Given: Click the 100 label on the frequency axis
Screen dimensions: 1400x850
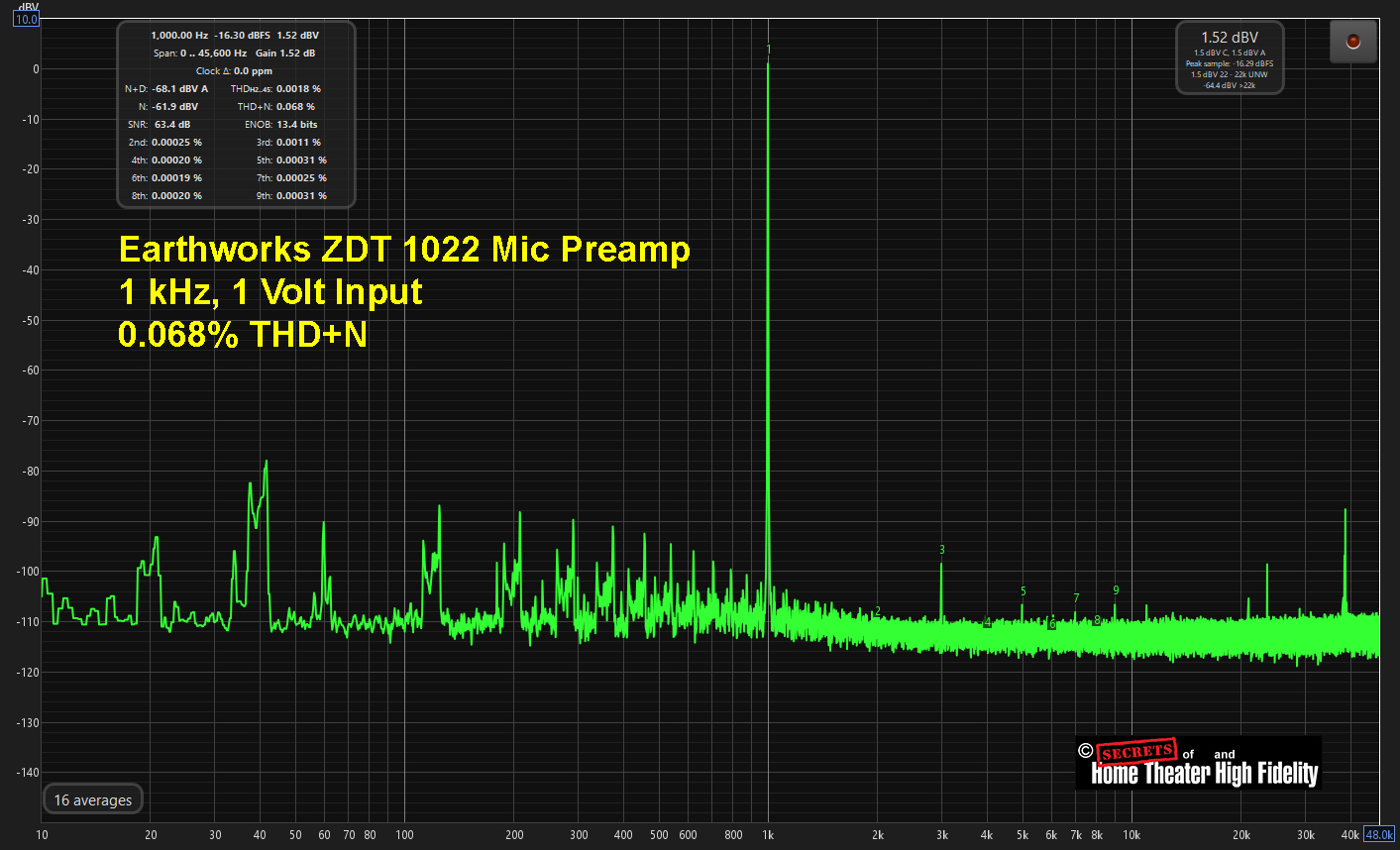Looking at the screenshot, I should 404,835.
